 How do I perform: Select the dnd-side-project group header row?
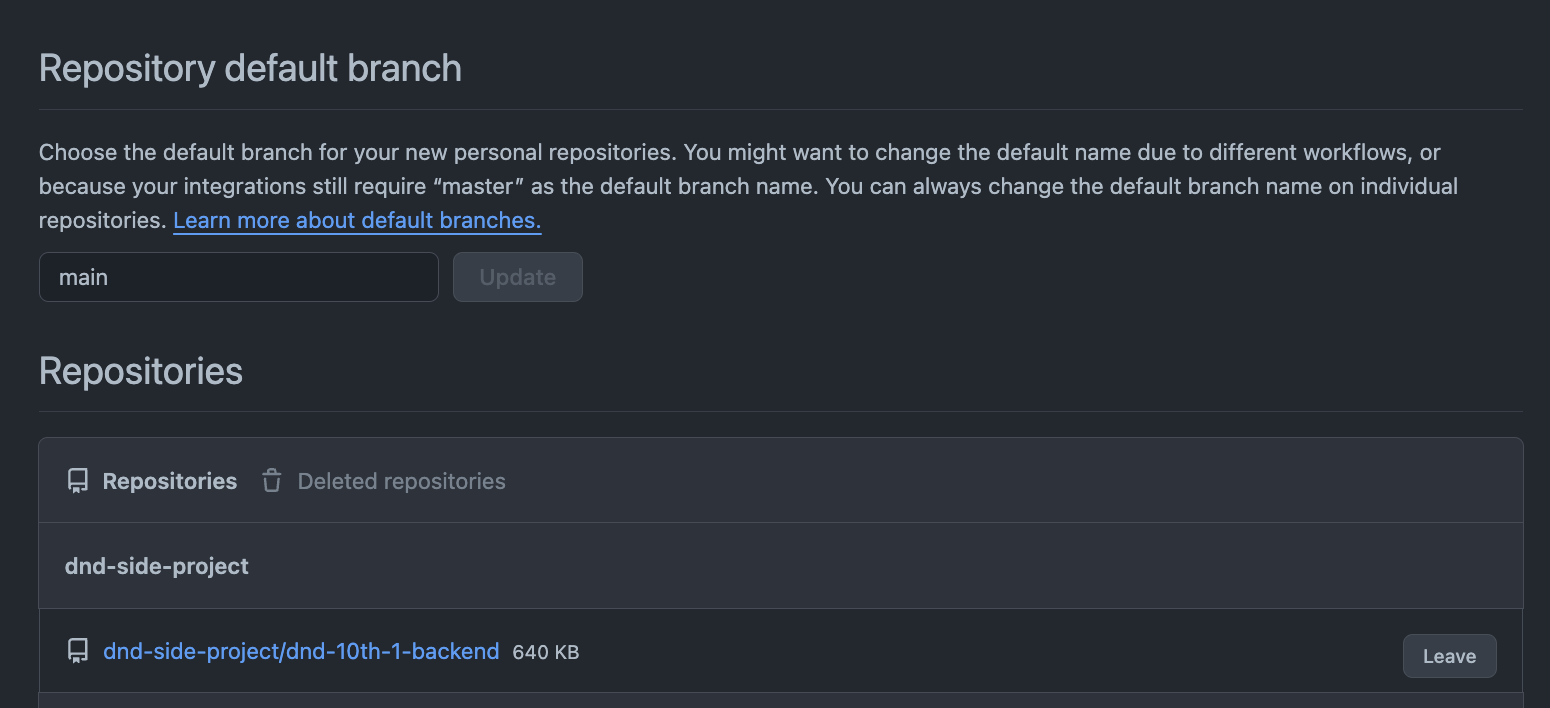[x=781, y=566]
